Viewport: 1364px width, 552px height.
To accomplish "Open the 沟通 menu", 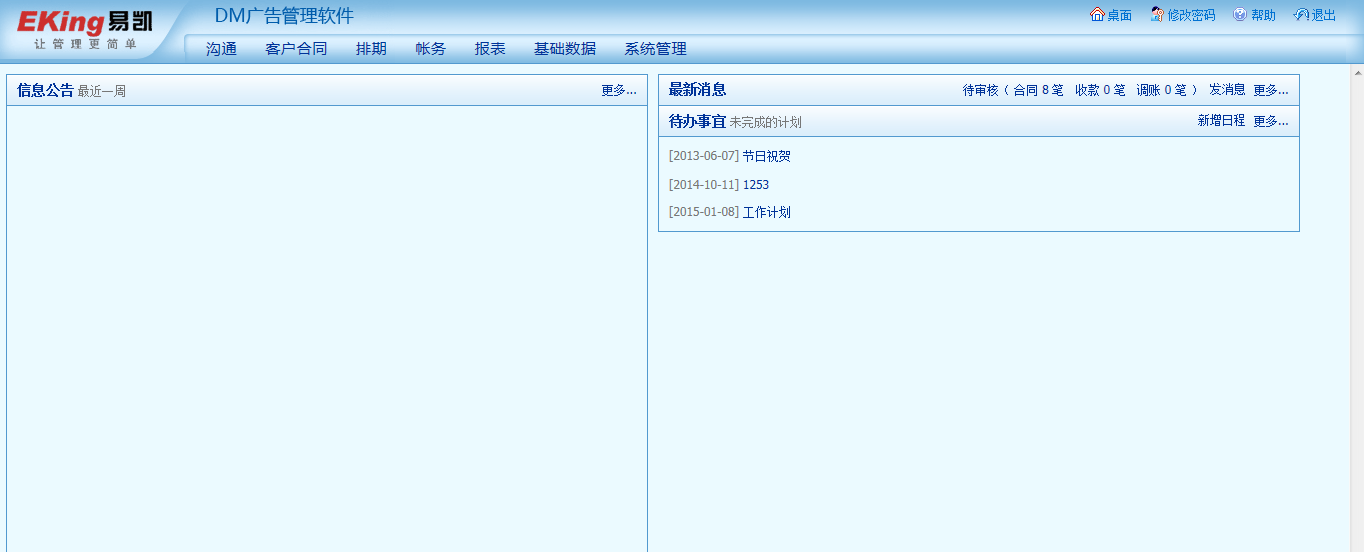I will [x=221, y=49].
